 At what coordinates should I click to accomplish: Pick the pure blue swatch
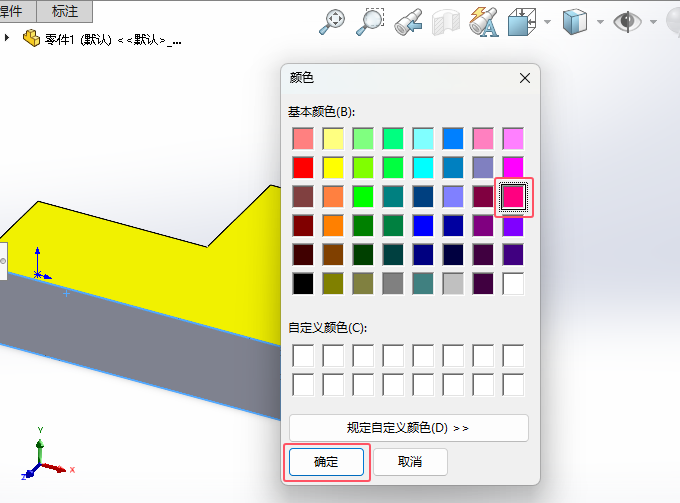click(x=423, y=225)
